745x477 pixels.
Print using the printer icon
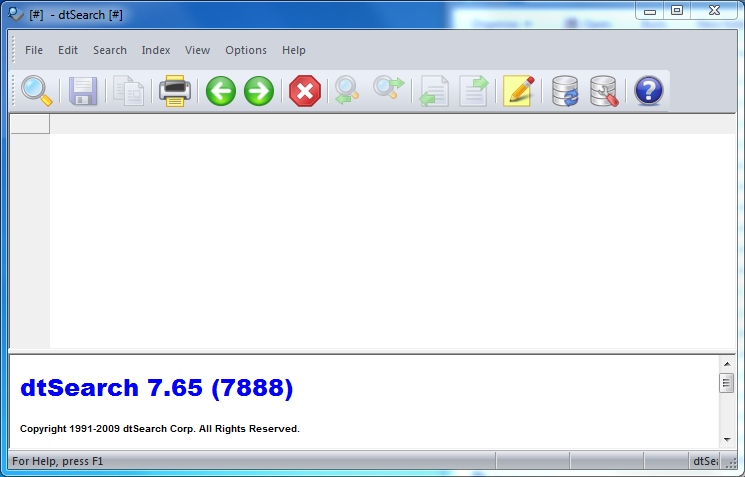[175, 91]
